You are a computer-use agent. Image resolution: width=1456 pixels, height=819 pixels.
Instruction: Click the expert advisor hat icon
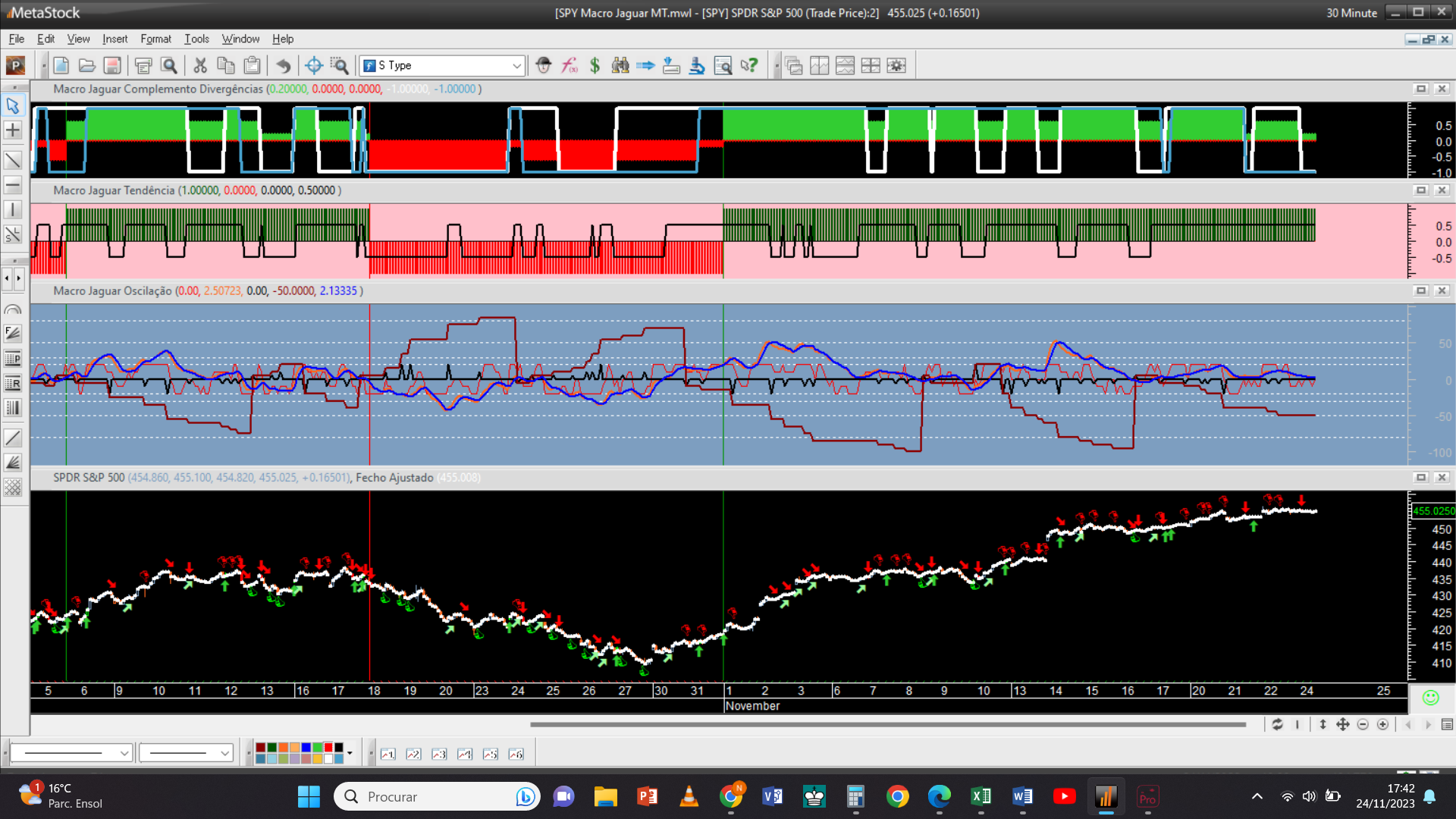click(543, 66)
